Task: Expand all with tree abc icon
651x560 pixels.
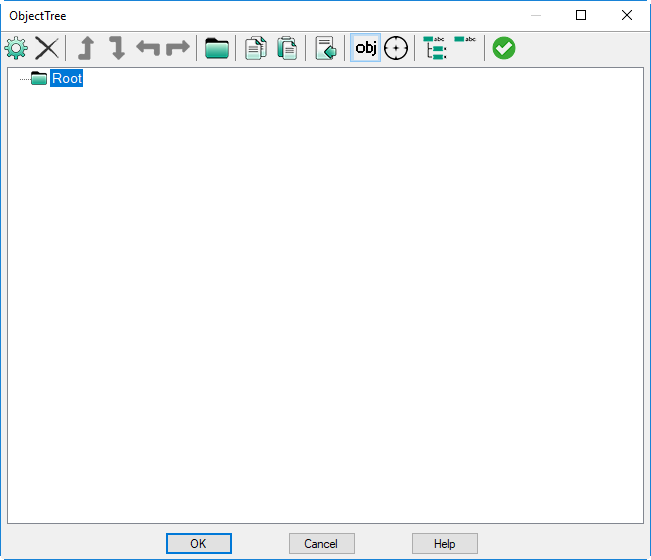Action: click(435, 48)
